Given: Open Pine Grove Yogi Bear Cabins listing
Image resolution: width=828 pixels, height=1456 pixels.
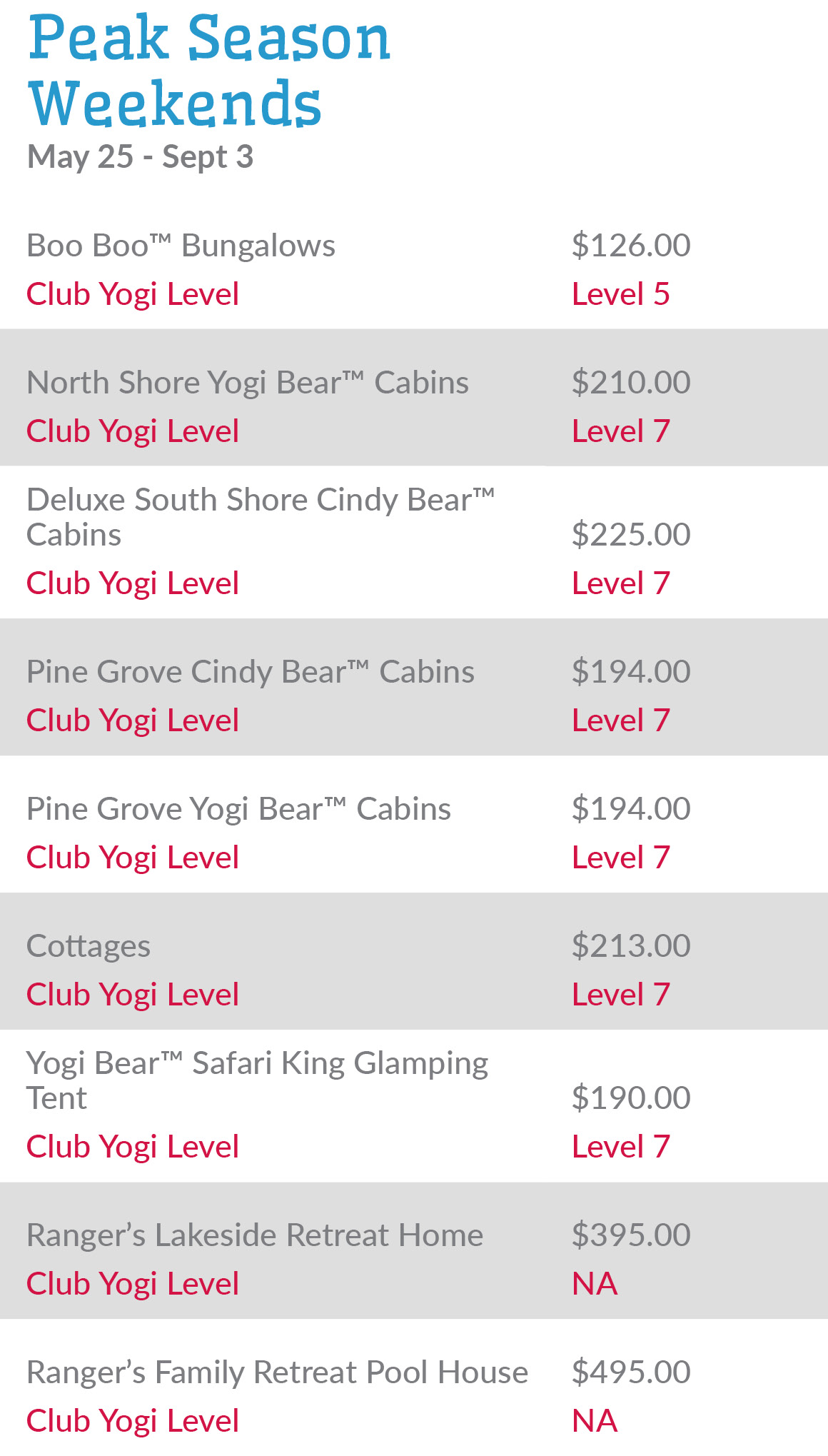Looking at the screenshot, I should pyautogui.click(x=238, y=809).
